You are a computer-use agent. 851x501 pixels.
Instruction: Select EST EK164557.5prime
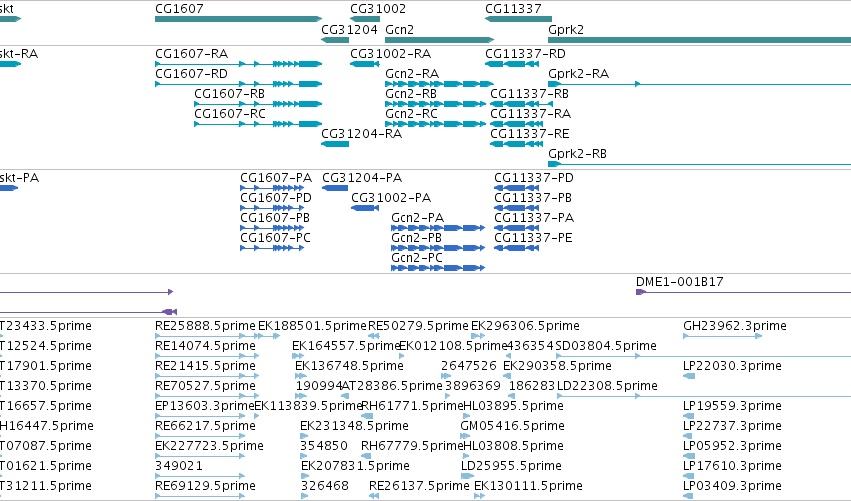pos(298,356)
